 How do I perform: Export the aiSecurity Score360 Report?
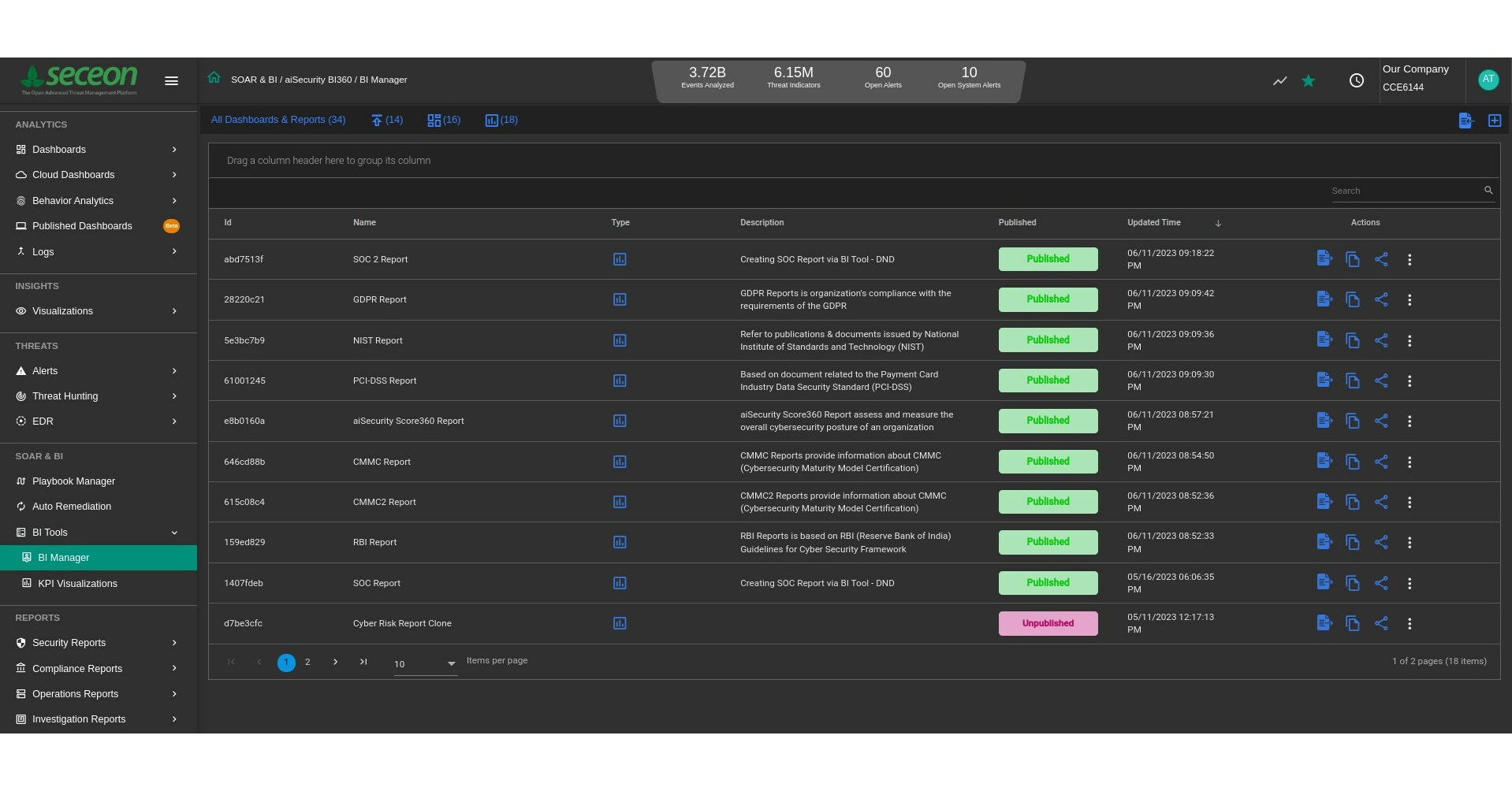click(x=1324, y=421)
